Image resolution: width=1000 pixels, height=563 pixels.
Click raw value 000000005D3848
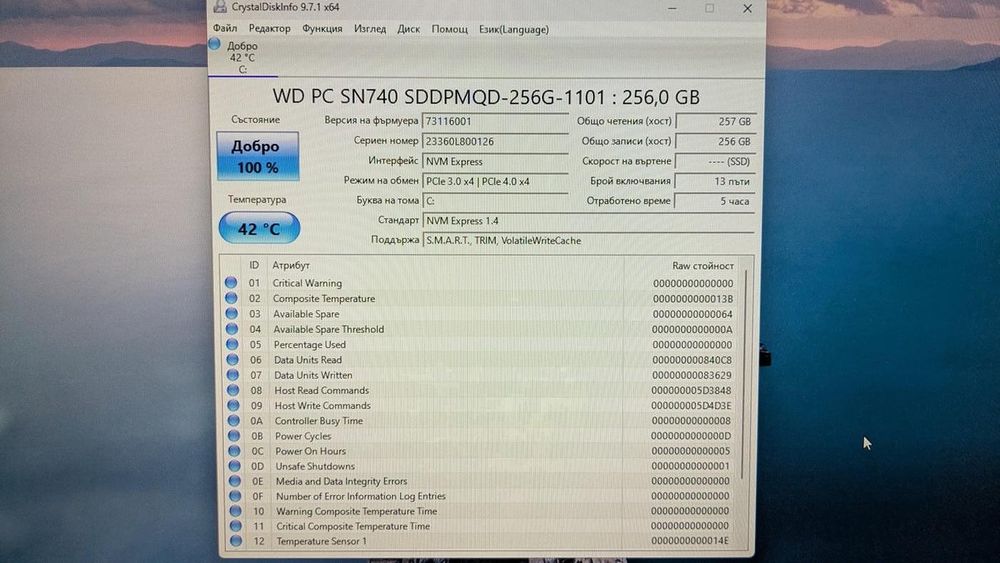point(691,390)
